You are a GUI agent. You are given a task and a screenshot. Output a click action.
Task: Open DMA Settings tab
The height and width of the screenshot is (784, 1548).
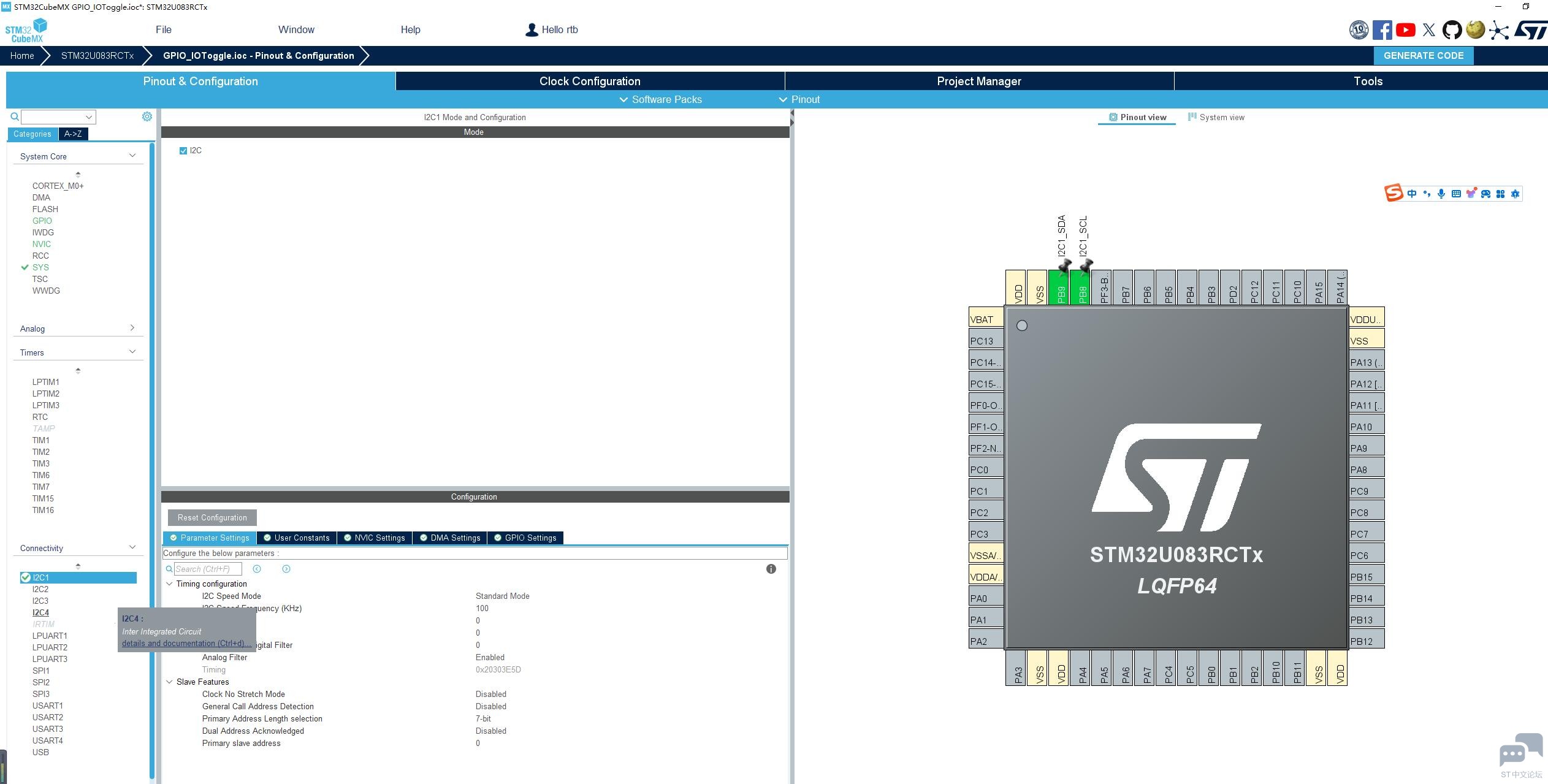point(450,538)
